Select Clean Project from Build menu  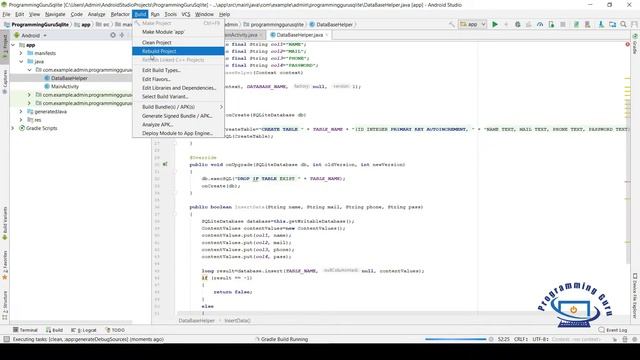(178, 42)
